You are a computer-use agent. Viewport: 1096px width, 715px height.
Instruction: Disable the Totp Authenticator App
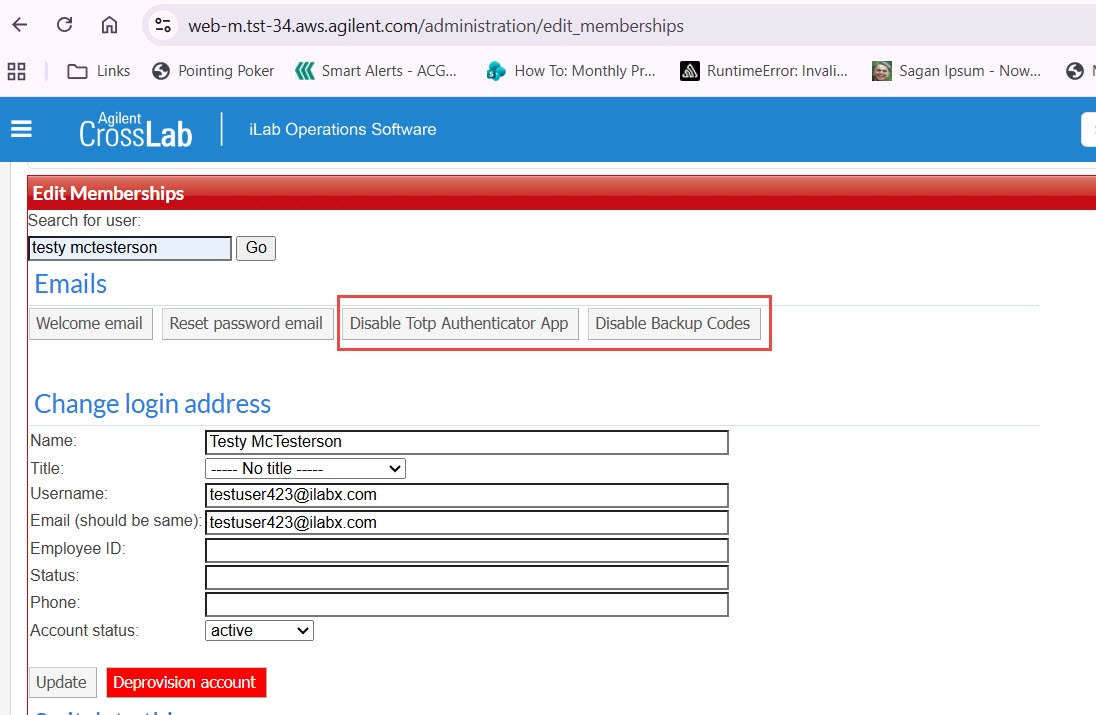pos(459,324)
